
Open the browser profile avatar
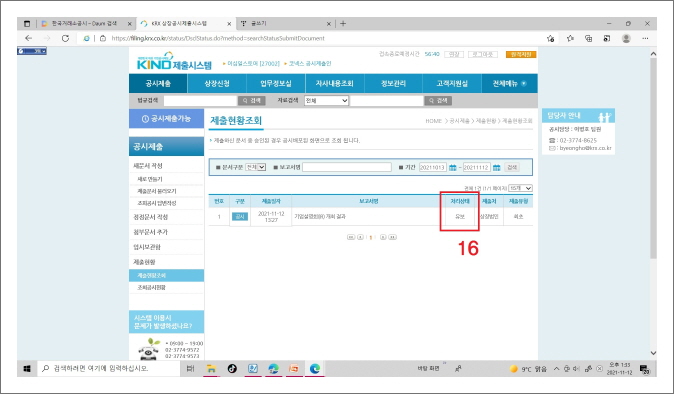click(x=626, y=38)
